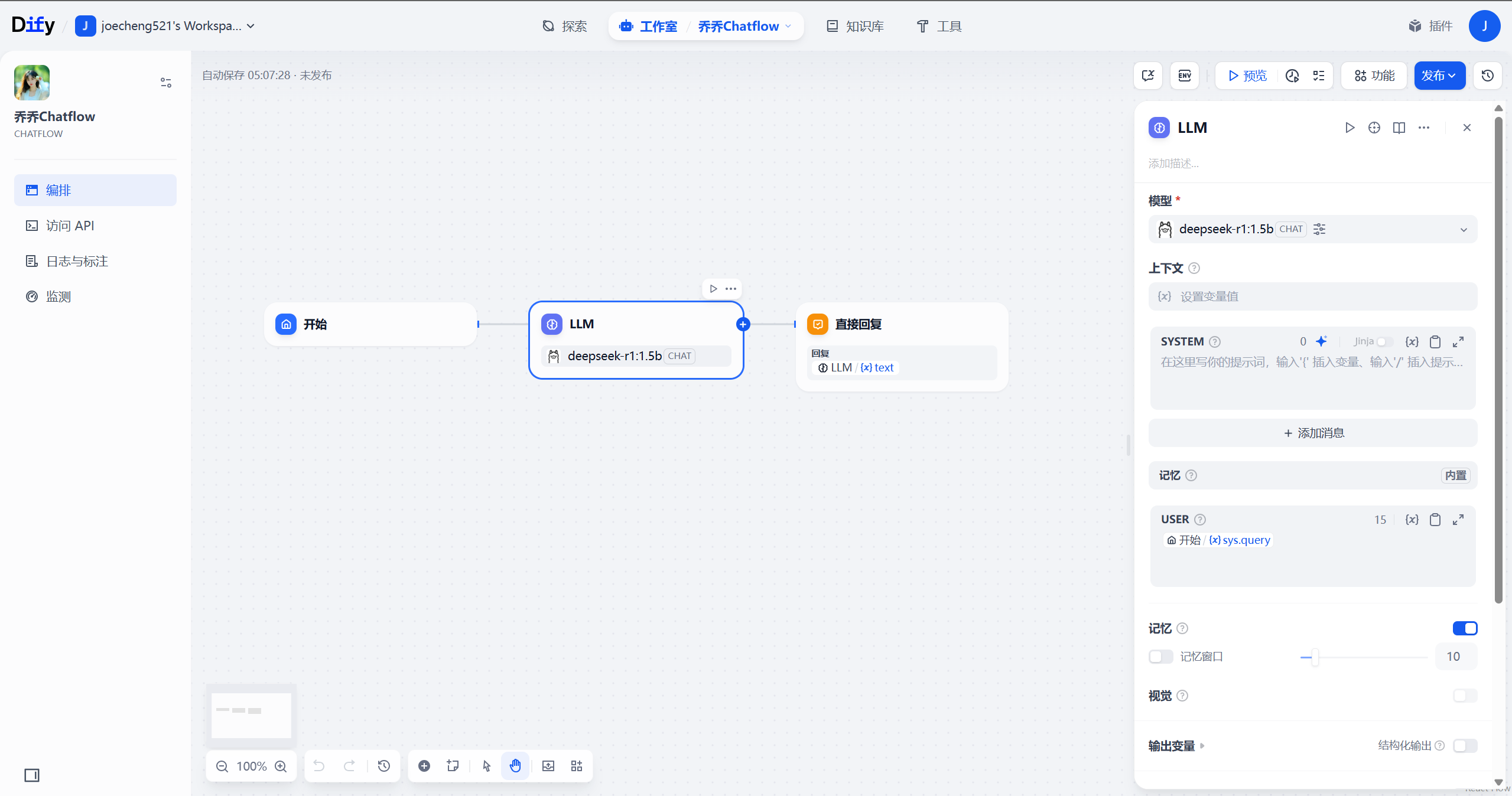1512x796 pixels.
Task: Select 编排 in sidebar
Action: coord(95,190)
